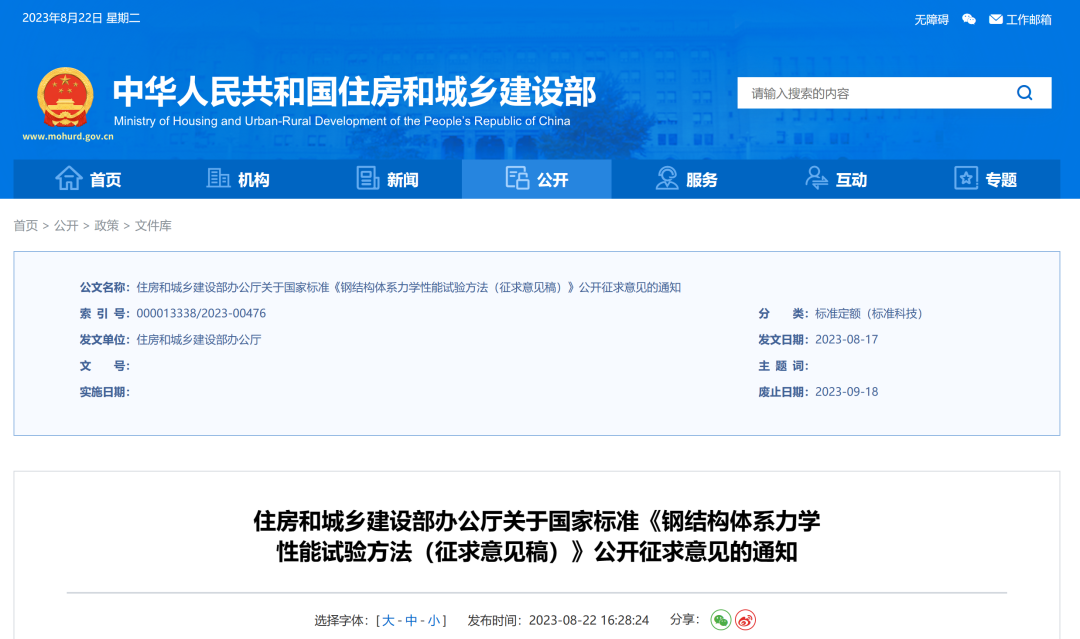Image resolution: width=1080 pixels, height=639 pixels.
Task: Click the English ministry name subtitle
Action: point(342,121)
